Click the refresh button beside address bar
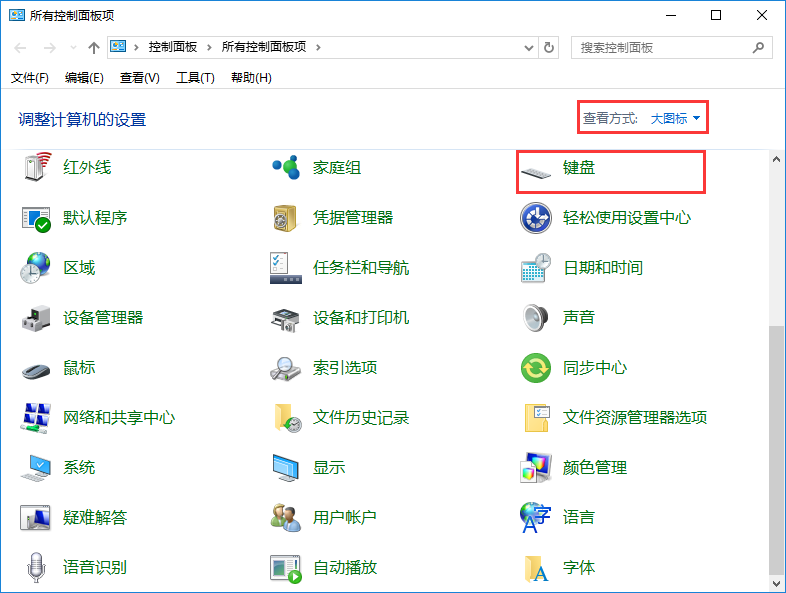Image resolution: width=786 pixels, height=593 pixels. [549, 47]
